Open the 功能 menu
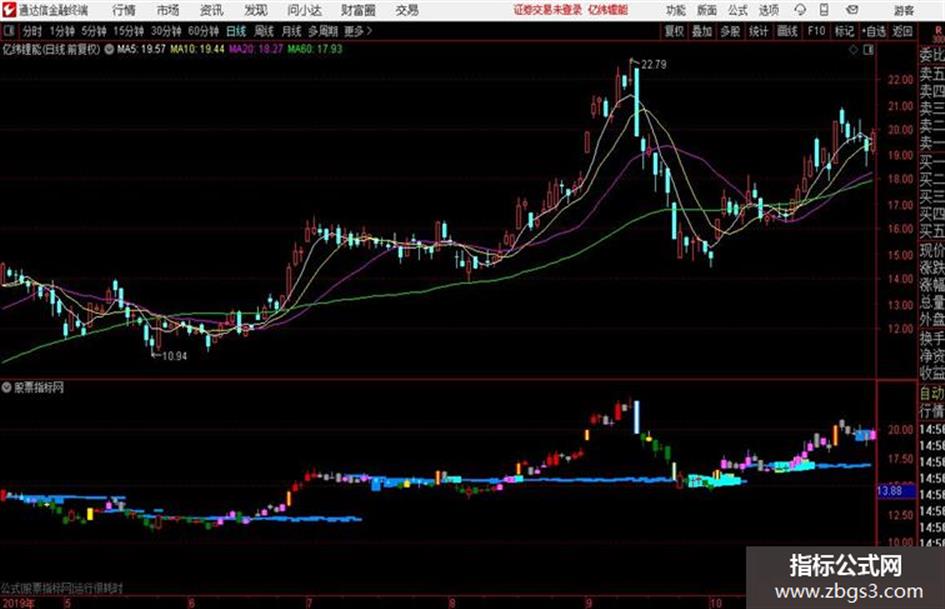945x609 pixels. pyautogui.click(x=676, y=10)
